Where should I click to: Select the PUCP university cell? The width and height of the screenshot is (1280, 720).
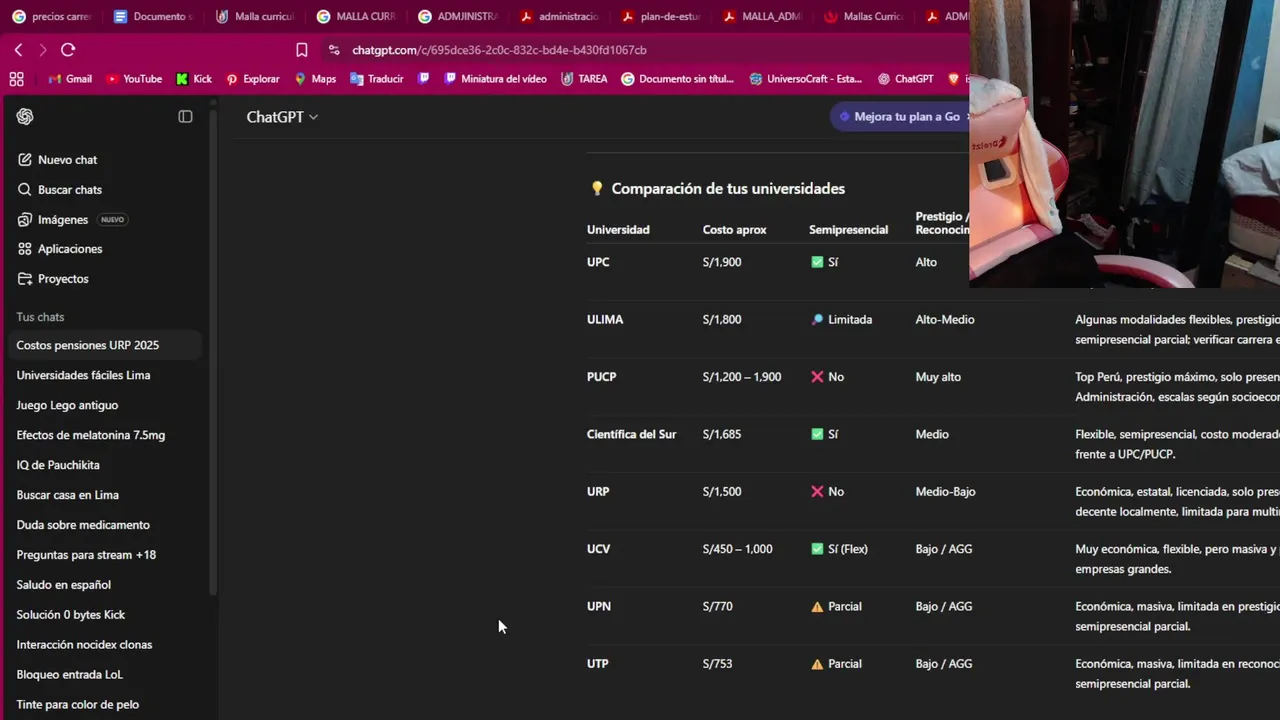601,377
